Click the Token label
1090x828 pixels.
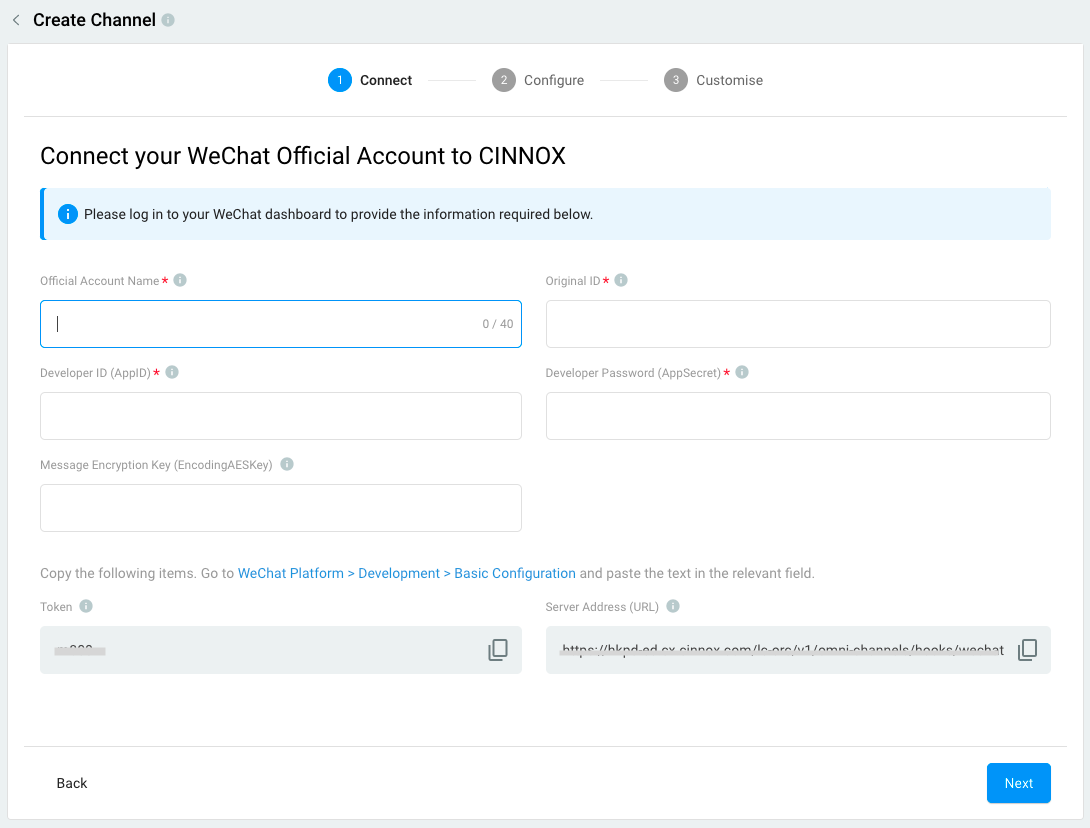point(56,607)
